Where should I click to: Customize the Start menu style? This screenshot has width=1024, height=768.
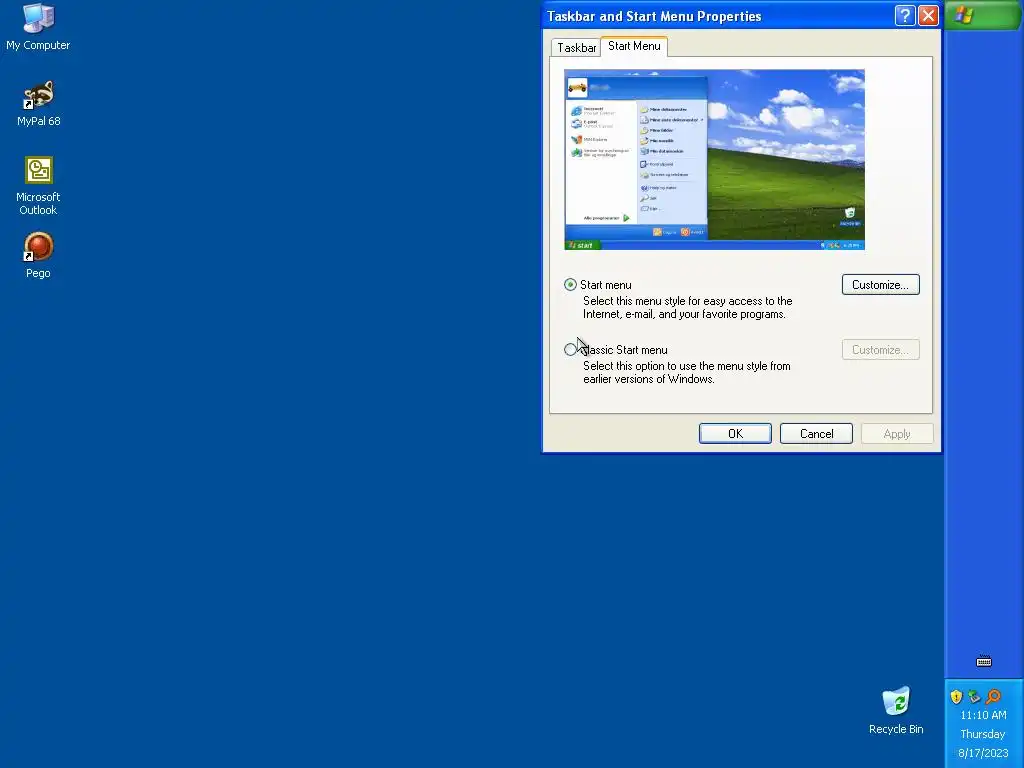pyautogui.click(x=880, y=285)
